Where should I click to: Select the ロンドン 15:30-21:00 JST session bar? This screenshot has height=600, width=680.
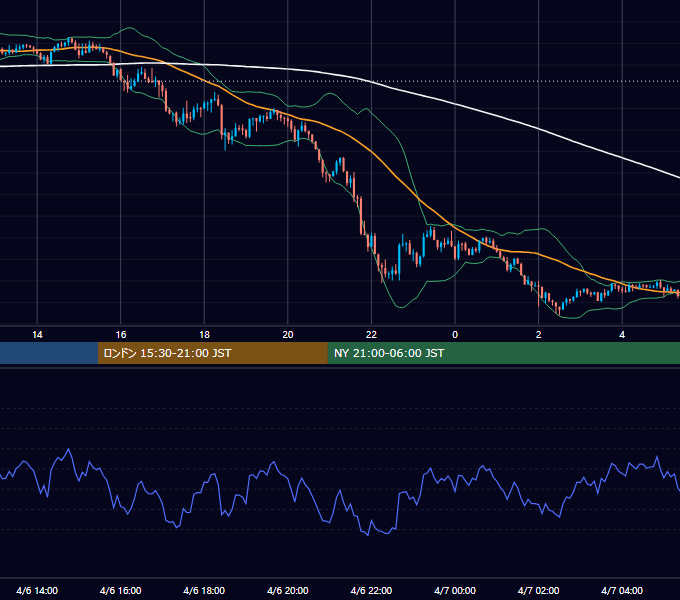212,353
